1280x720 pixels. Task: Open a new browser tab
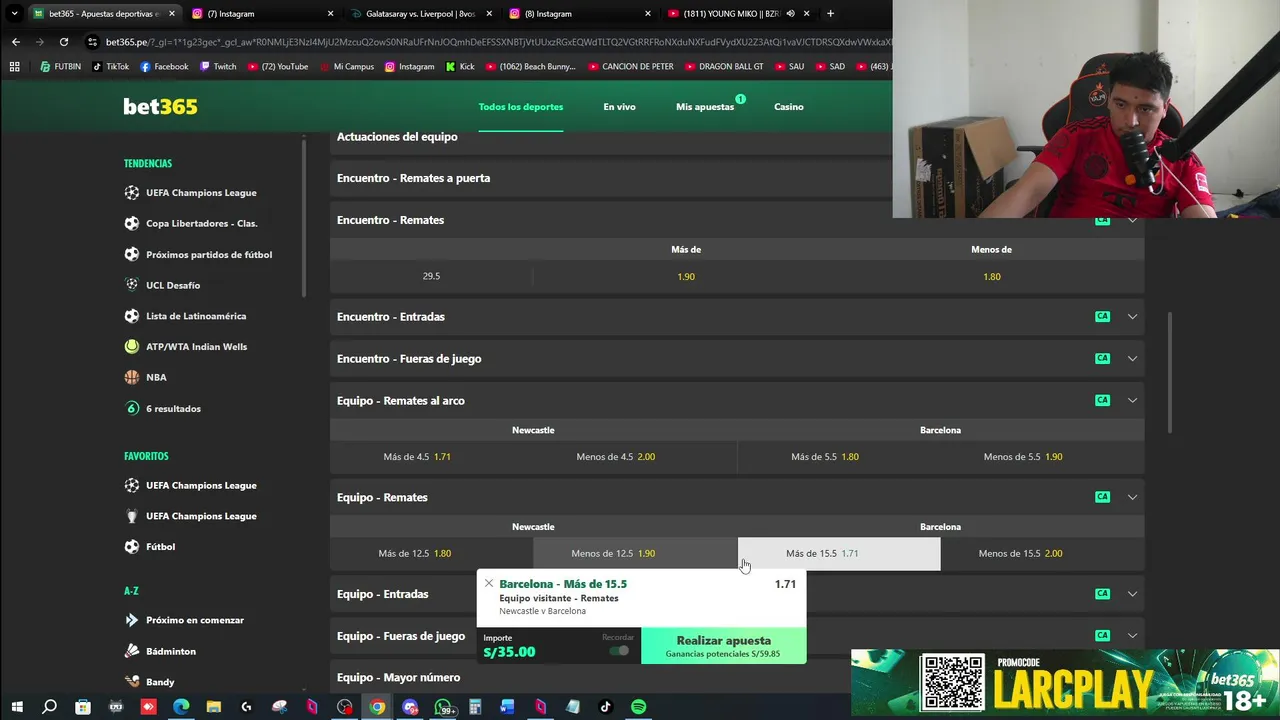pyautogui.click(x=830, y=14)
